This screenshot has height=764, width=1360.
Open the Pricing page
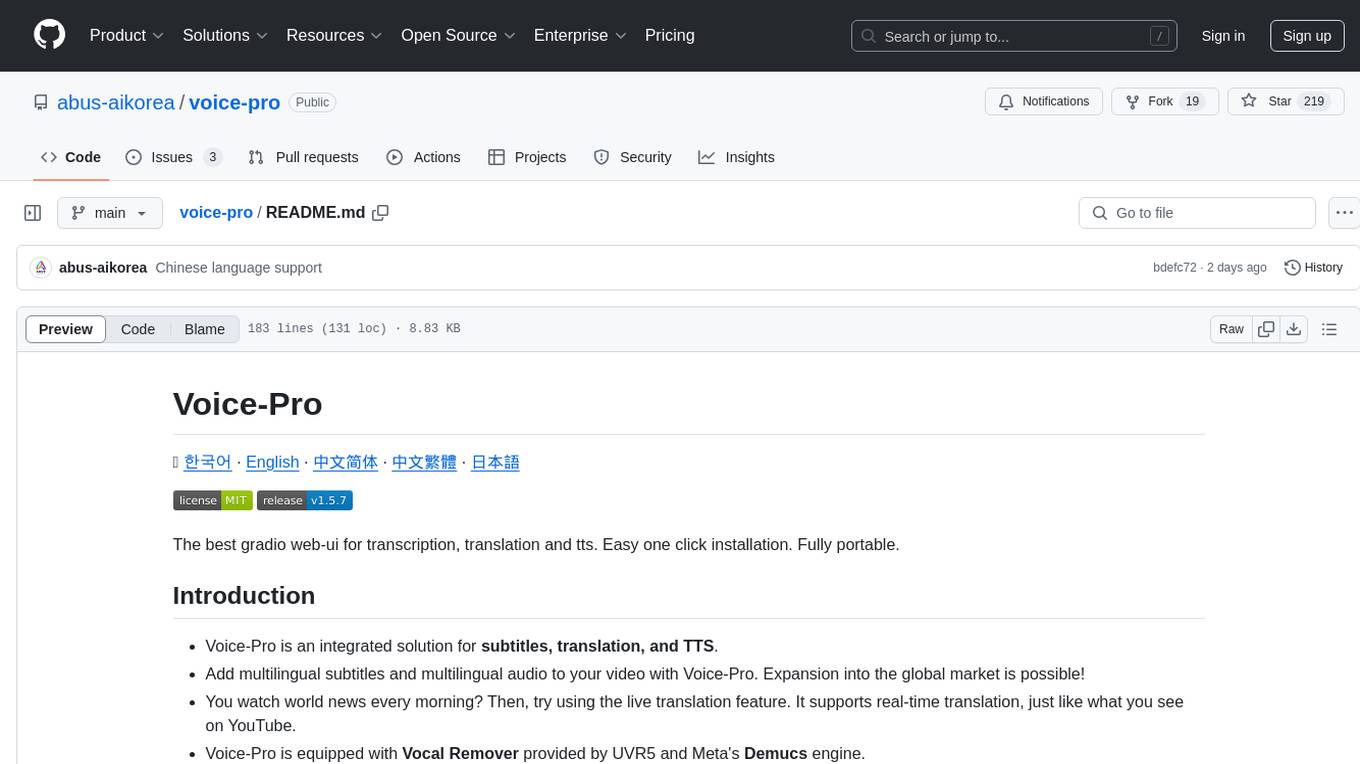670,35
